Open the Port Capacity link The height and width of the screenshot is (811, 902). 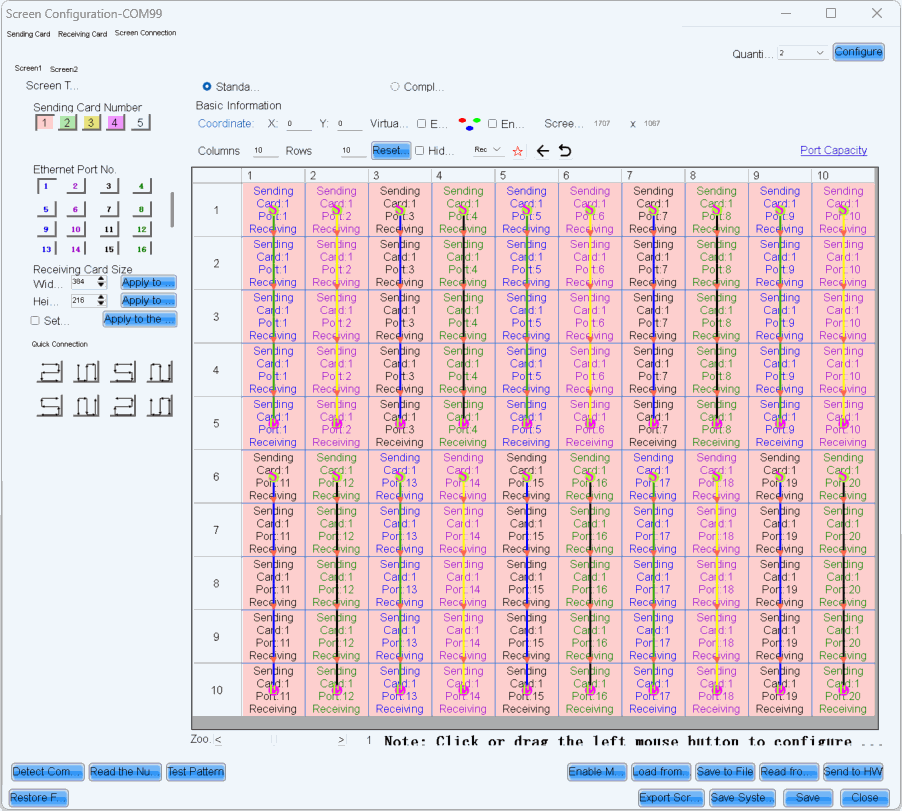(x=833, y=151)
